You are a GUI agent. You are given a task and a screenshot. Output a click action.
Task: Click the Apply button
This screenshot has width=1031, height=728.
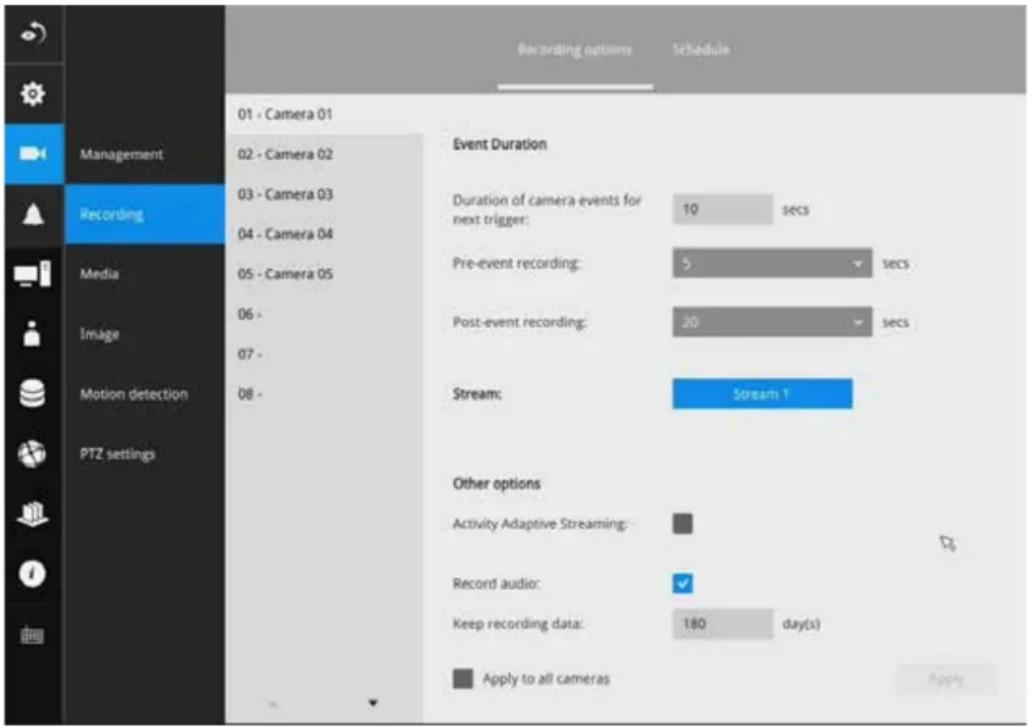[946, 679]
